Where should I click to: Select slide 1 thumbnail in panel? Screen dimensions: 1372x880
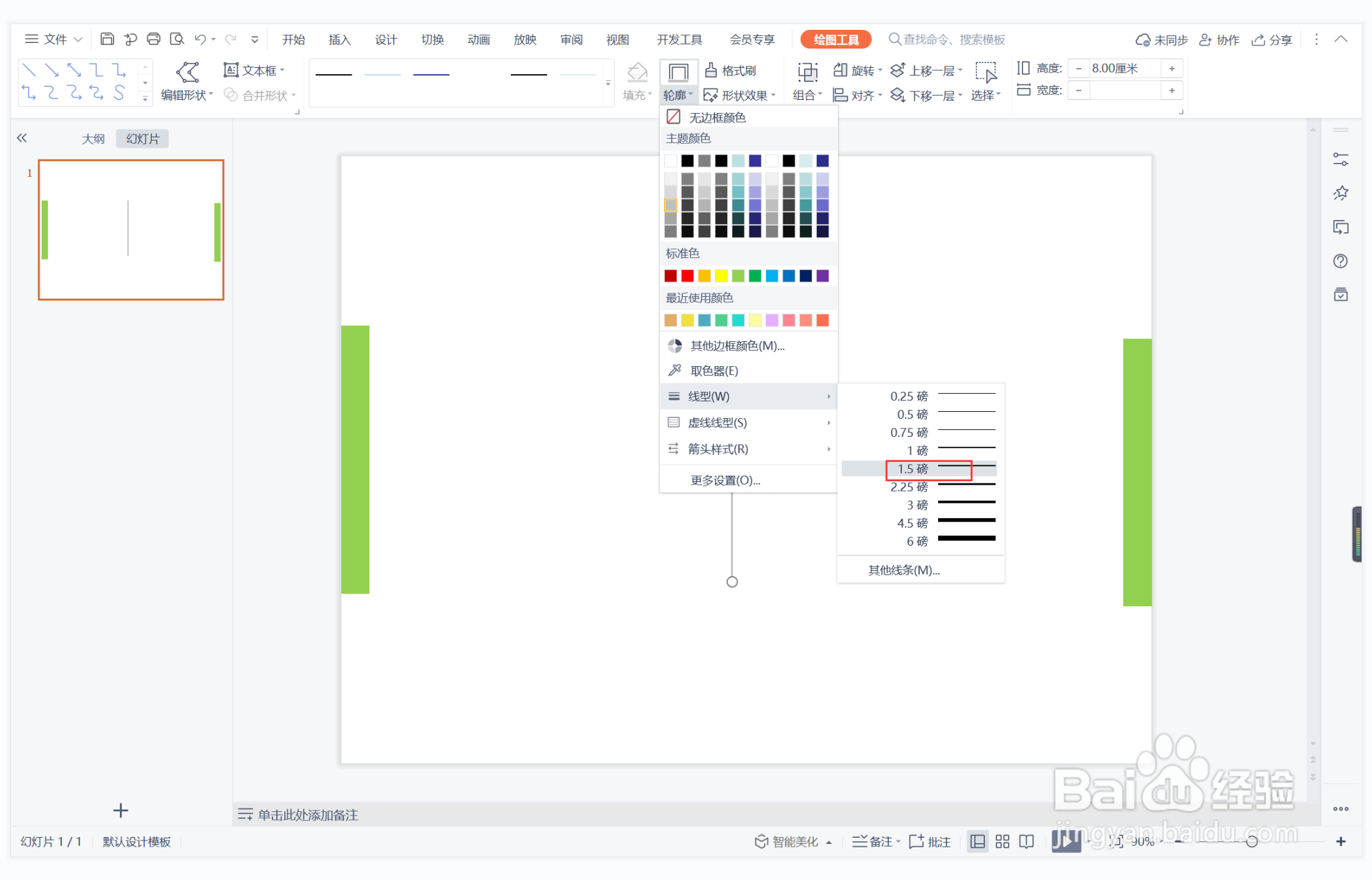(131, 230)
